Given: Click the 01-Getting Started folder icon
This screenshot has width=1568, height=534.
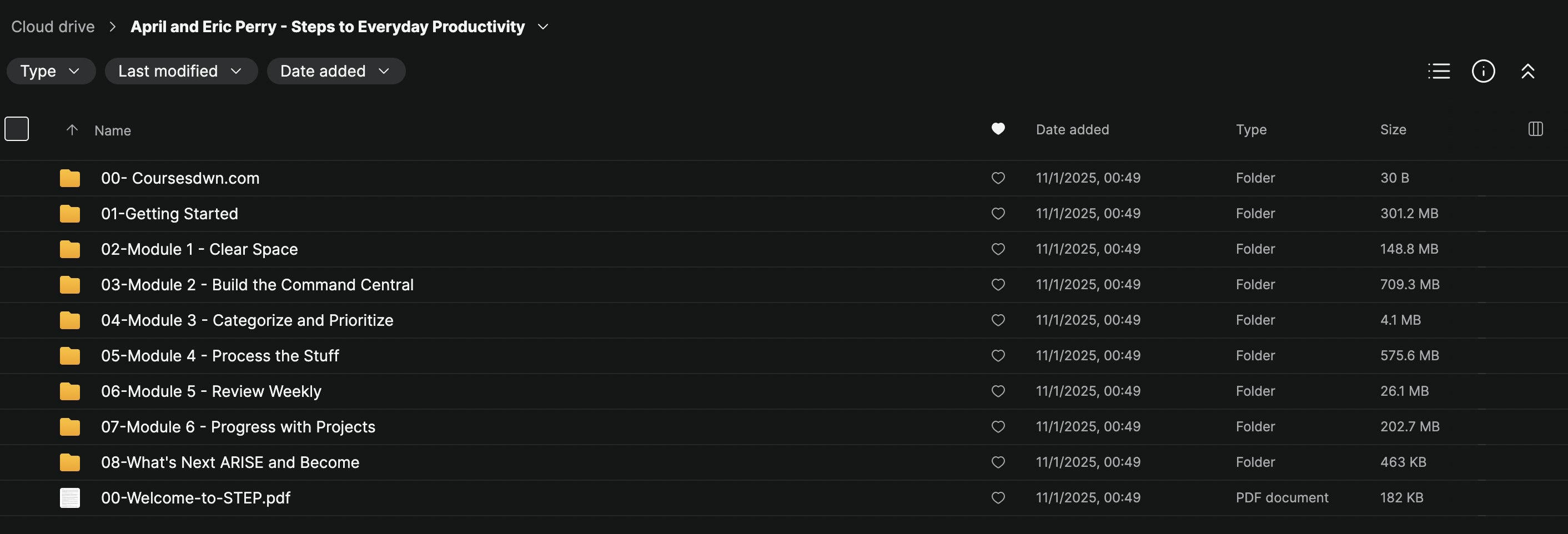Looking at the screenshot, I should [70, 214].
